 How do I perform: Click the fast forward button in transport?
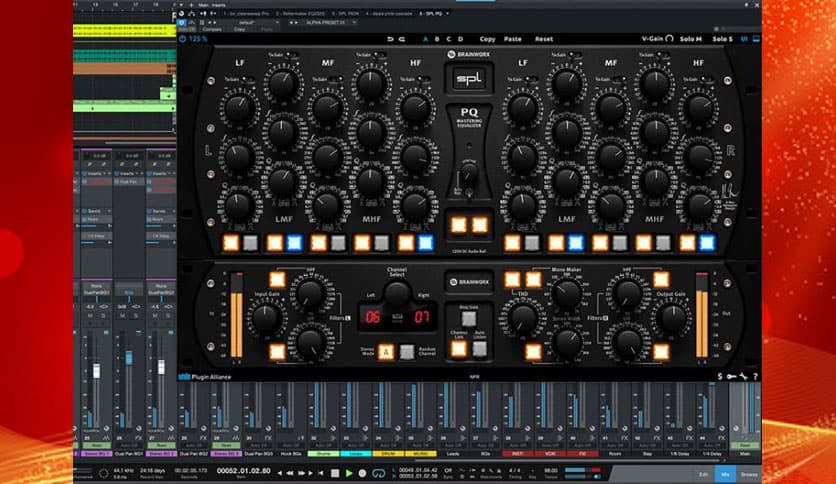[302, 473]
